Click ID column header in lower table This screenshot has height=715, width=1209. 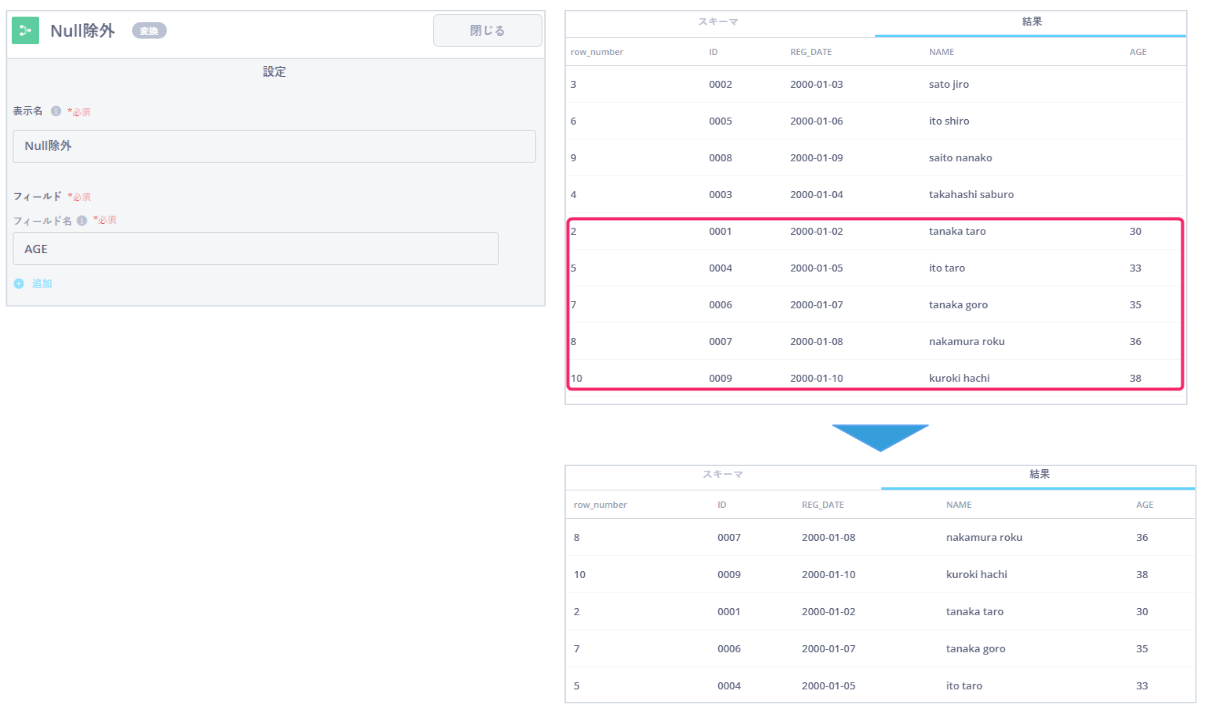point(722,505)
